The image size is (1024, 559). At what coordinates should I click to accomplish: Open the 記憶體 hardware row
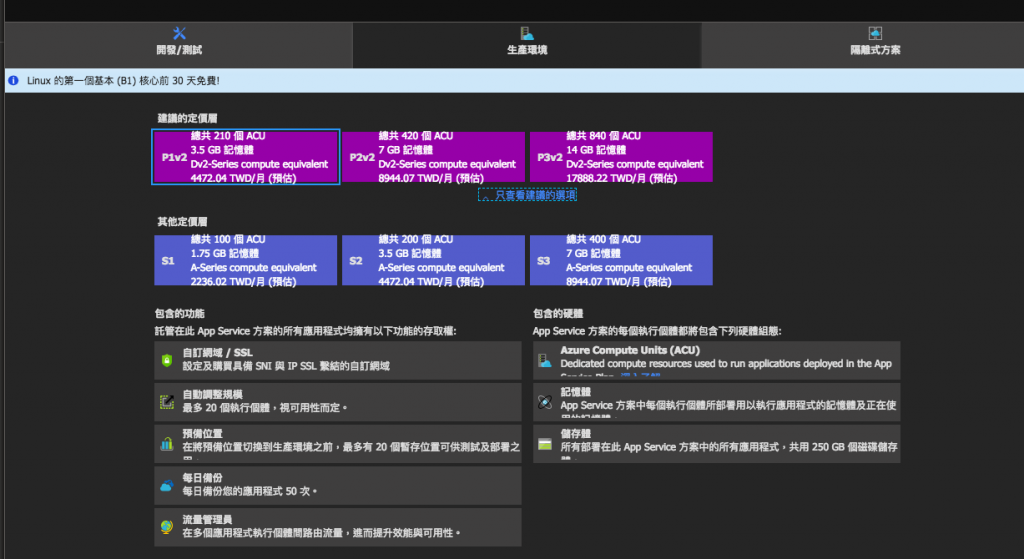(x=716, y=402)
